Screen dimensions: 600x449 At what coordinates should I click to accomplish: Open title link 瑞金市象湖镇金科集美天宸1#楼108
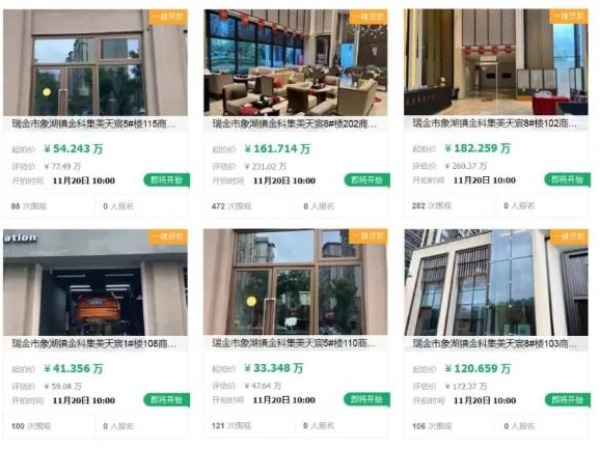pyautogui.click(x=94, y=344)
